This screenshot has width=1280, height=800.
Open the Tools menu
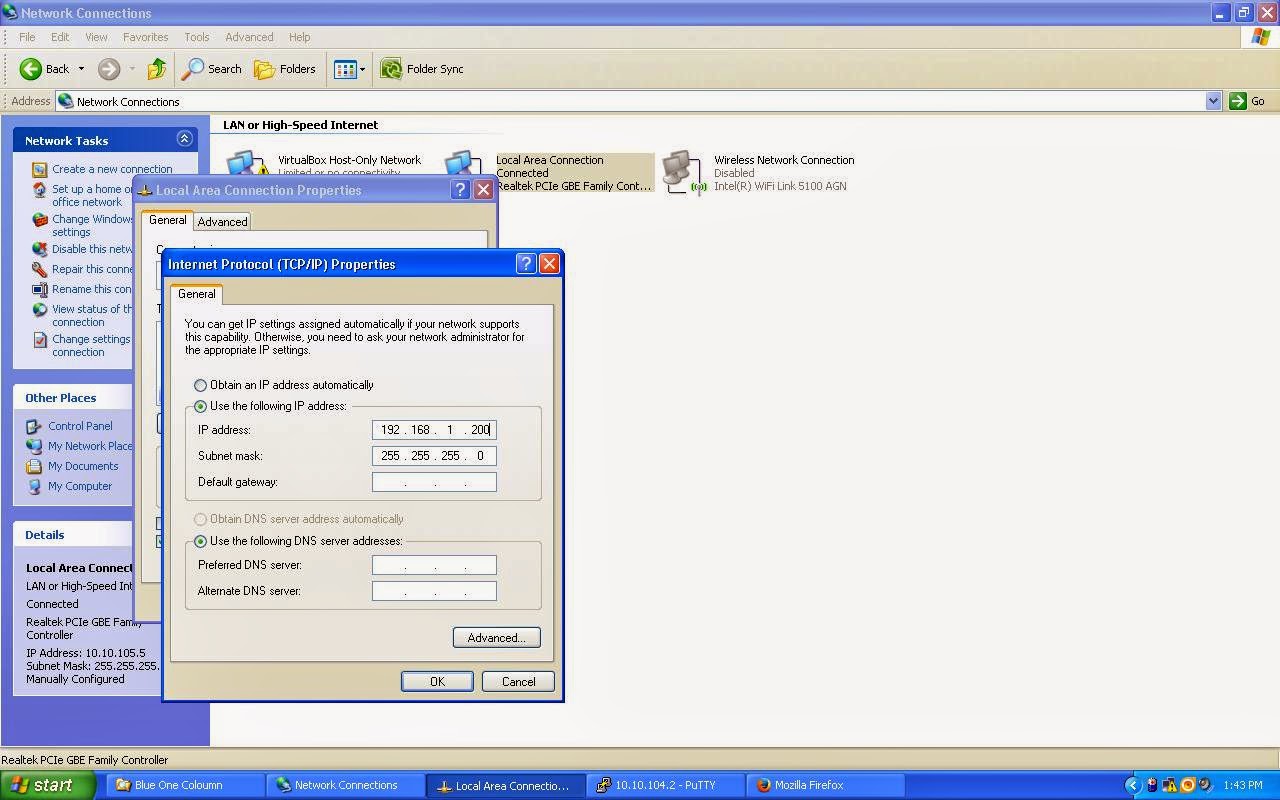coord(196,37)
